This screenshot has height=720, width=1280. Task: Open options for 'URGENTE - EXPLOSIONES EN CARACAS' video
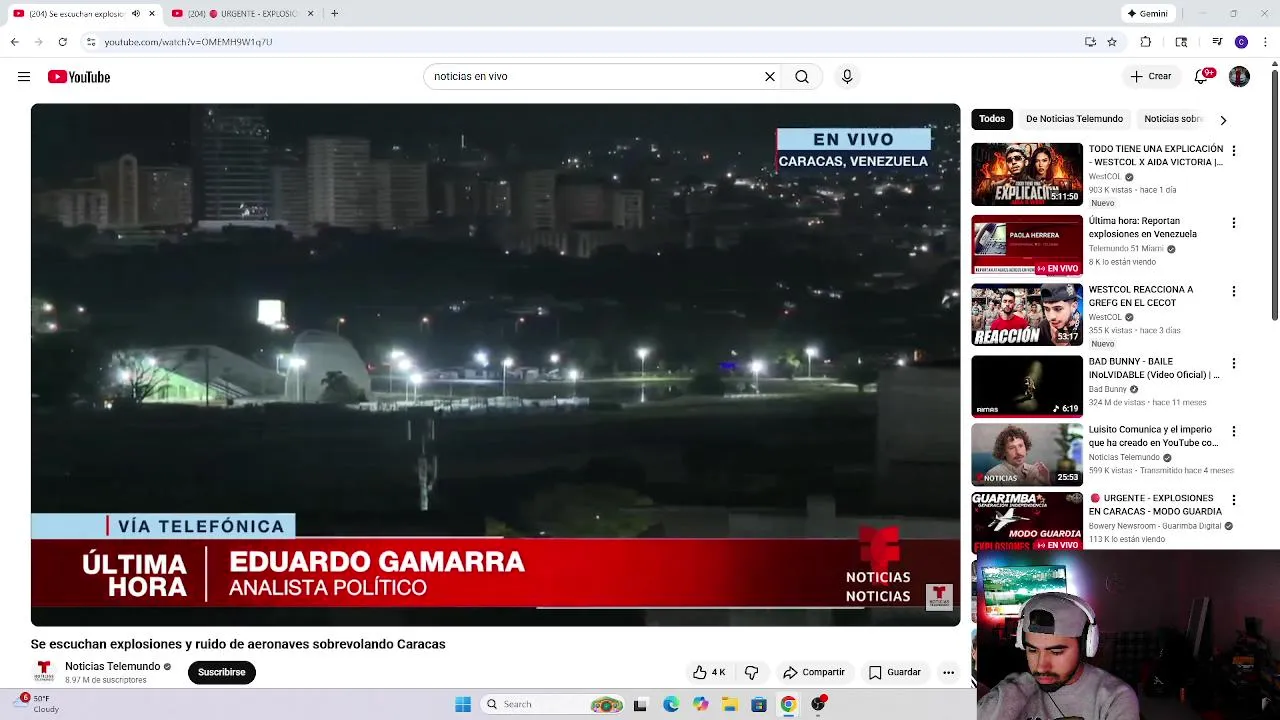(1234, 499)
